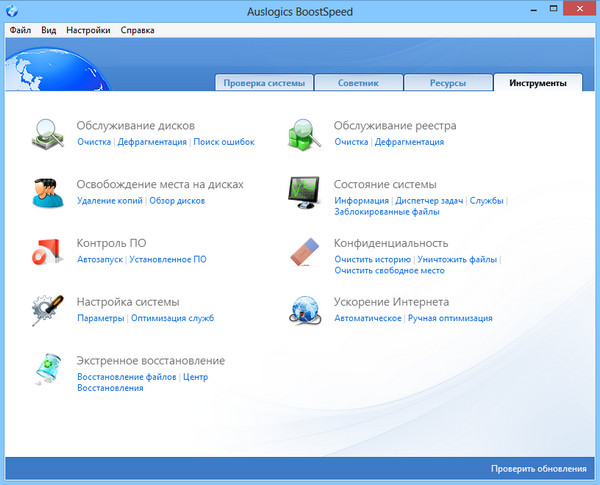
Task: Click the Registry Maintenance green cubes icon
Action: [305, 133]
